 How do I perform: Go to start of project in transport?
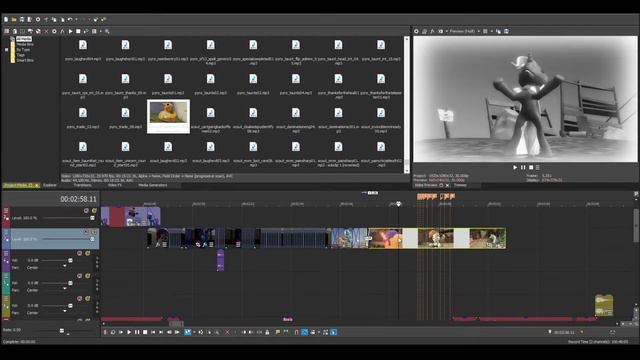153,332
